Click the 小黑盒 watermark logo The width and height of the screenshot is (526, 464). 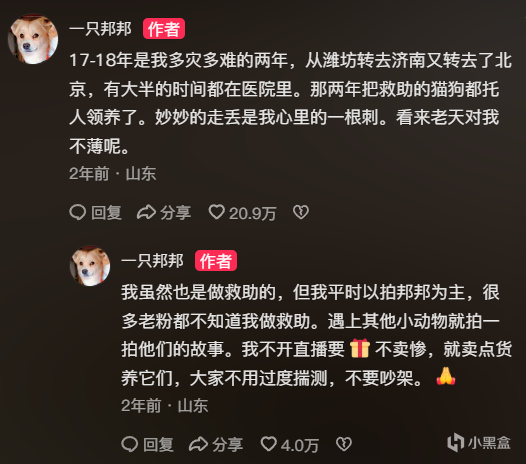click(x=479, y=442)
